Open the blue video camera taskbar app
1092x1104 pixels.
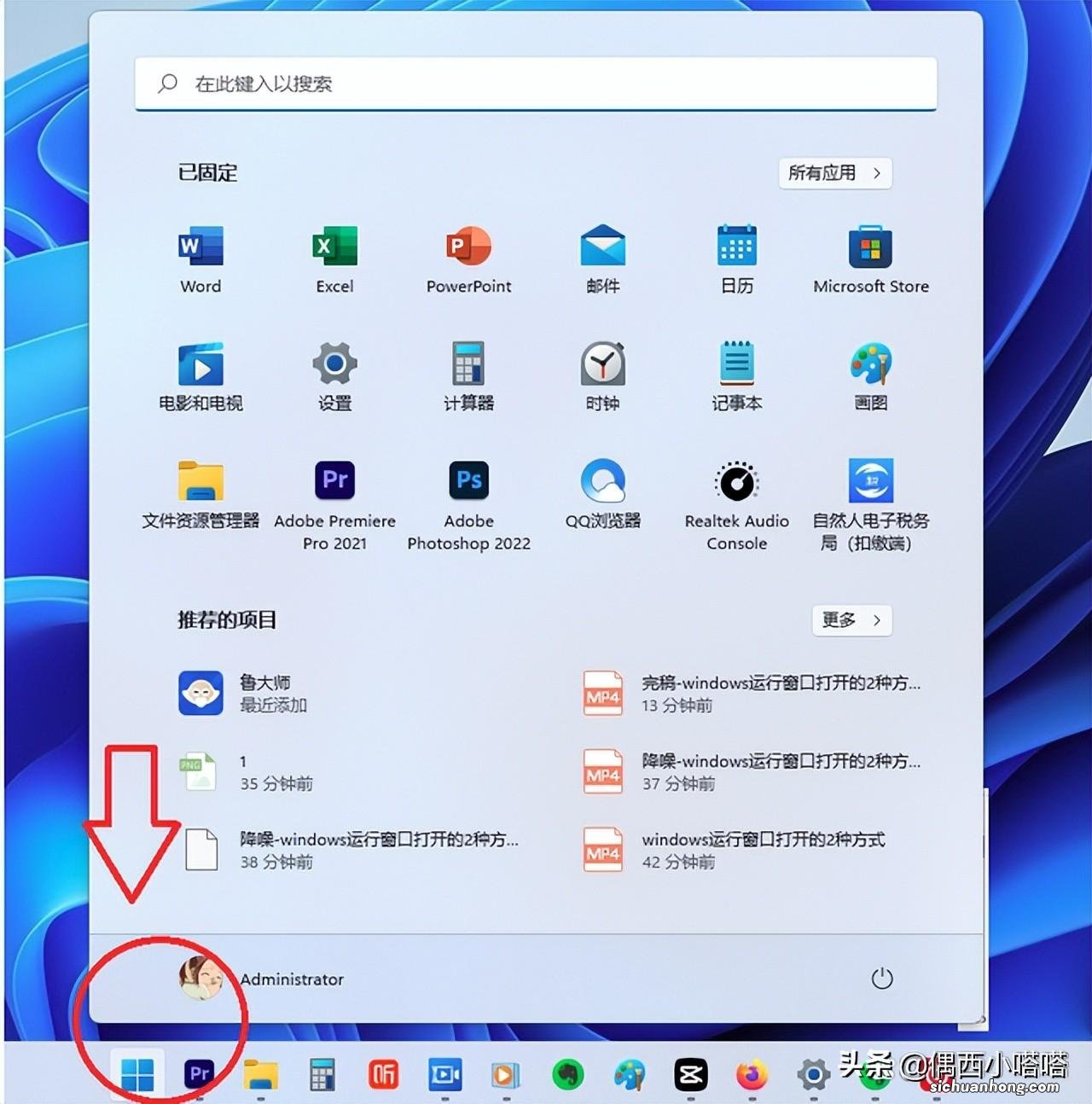coord(444,1074)
